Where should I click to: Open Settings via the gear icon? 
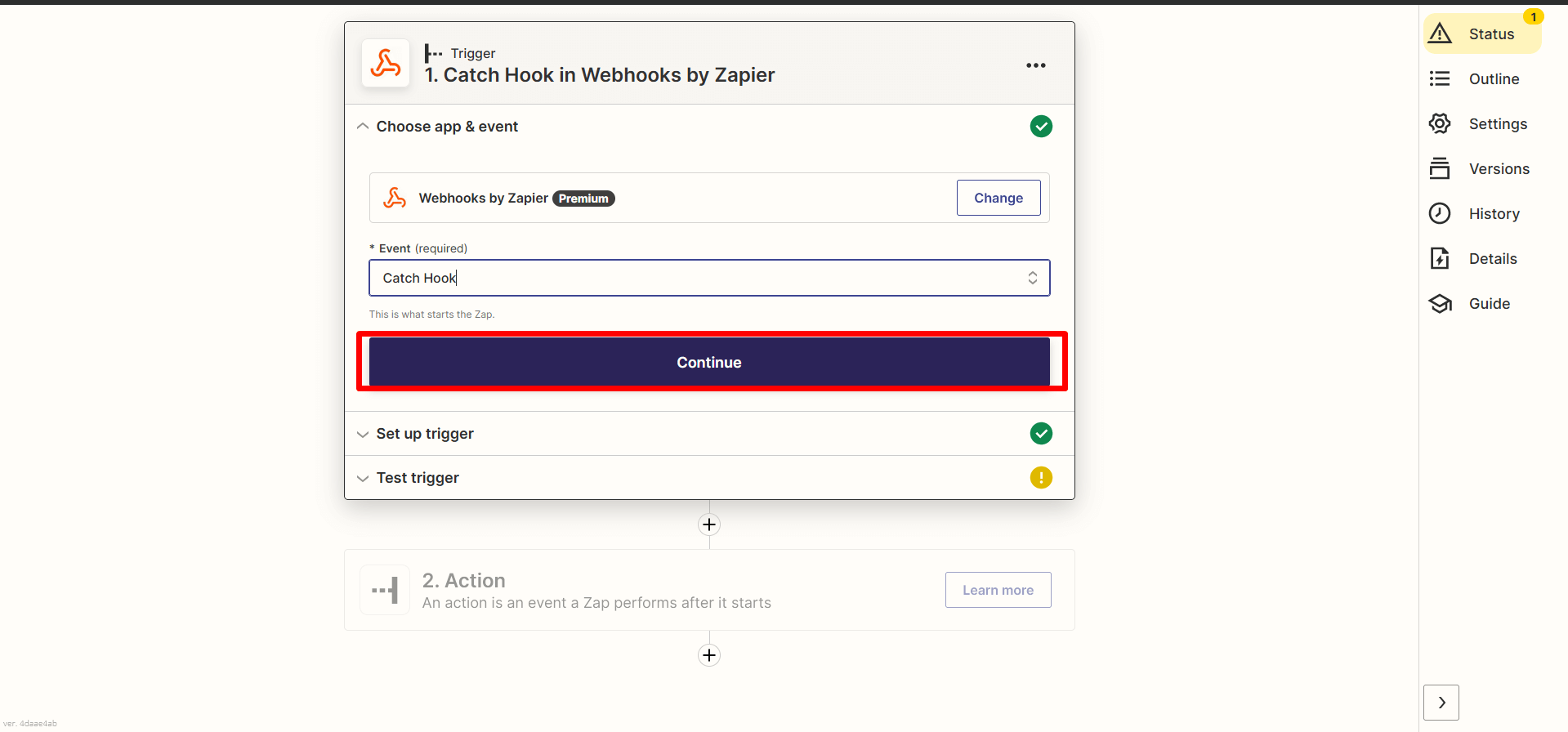click(x=1440, y=123)
